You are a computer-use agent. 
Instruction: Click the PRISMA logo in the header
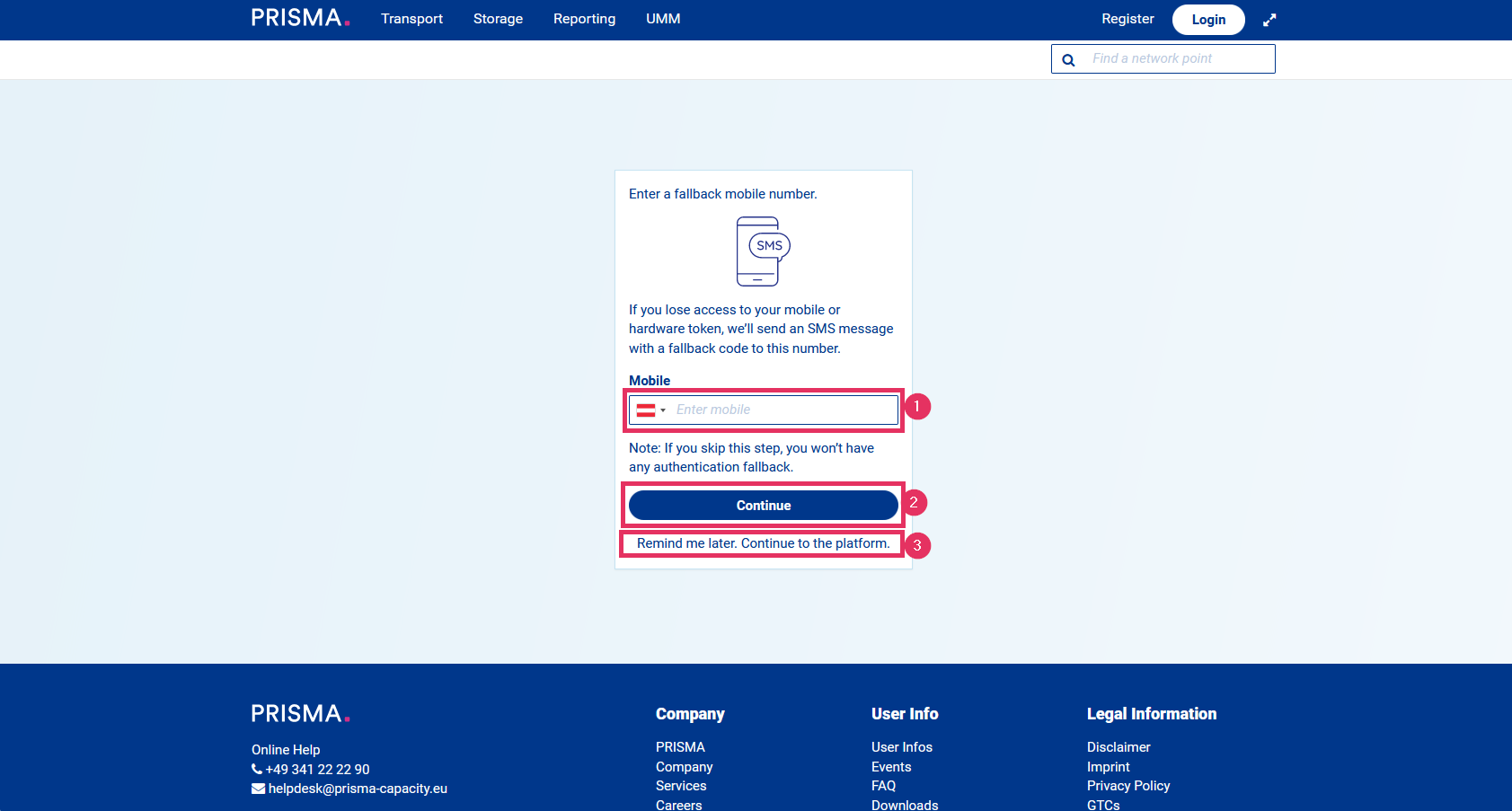(300, 19)
